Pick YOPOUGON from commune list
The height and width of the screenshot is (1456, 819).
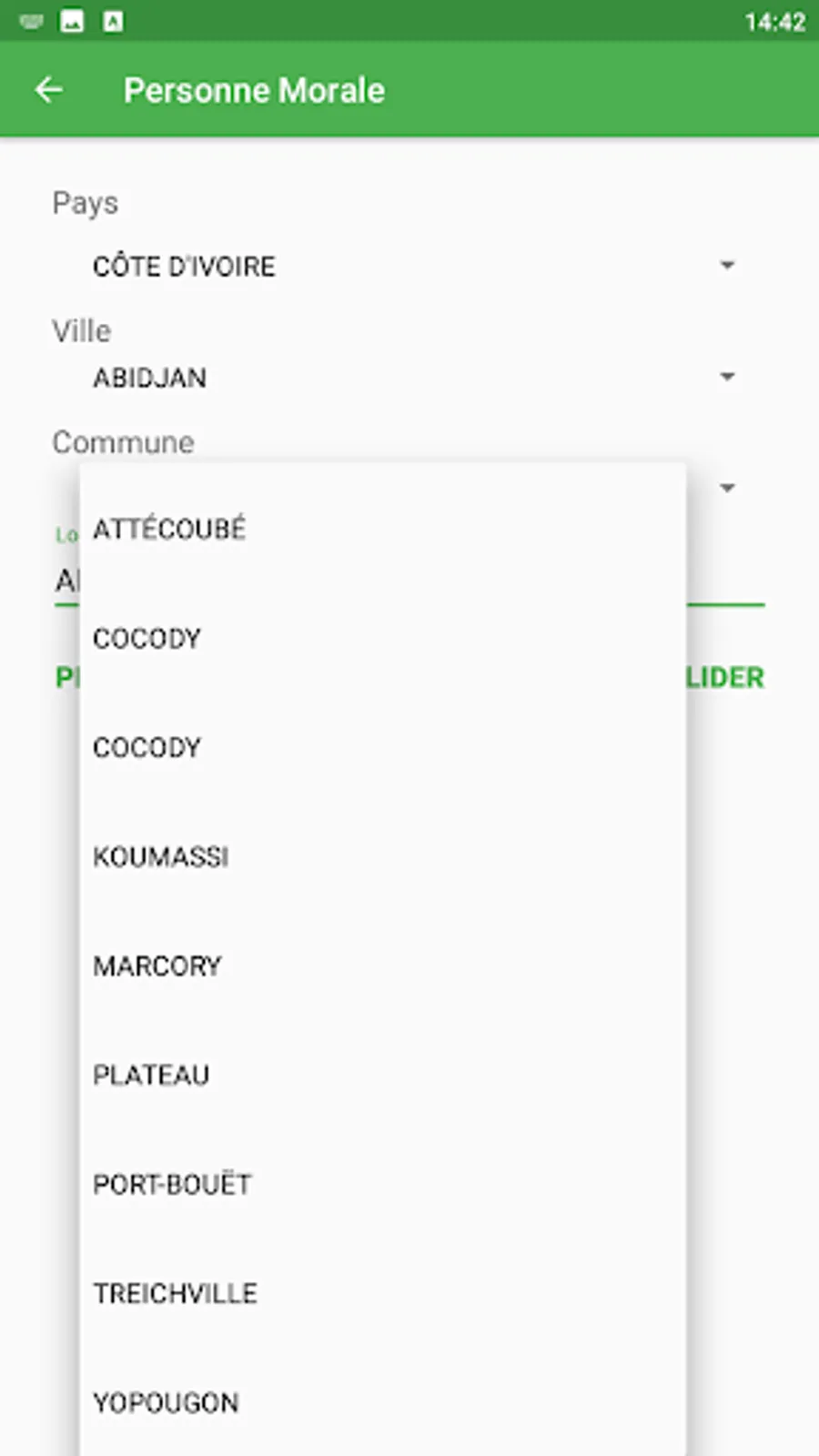point(166,1403)
